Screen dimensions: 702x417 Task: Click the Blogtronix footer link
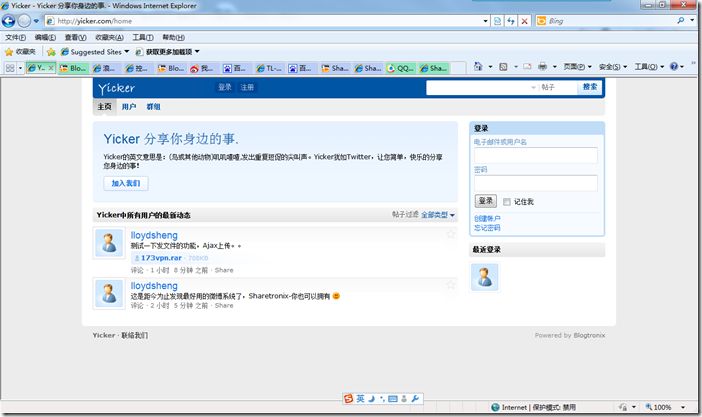pyautogui.click(x=589, y=335)
